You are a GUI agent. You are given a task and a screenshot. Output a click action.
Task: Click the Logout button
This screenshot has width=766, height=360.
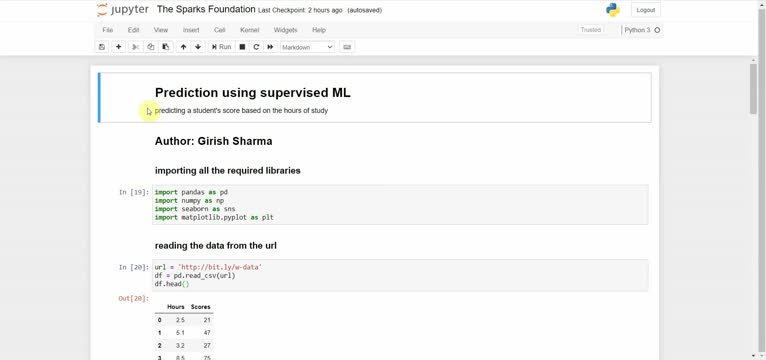645,10
